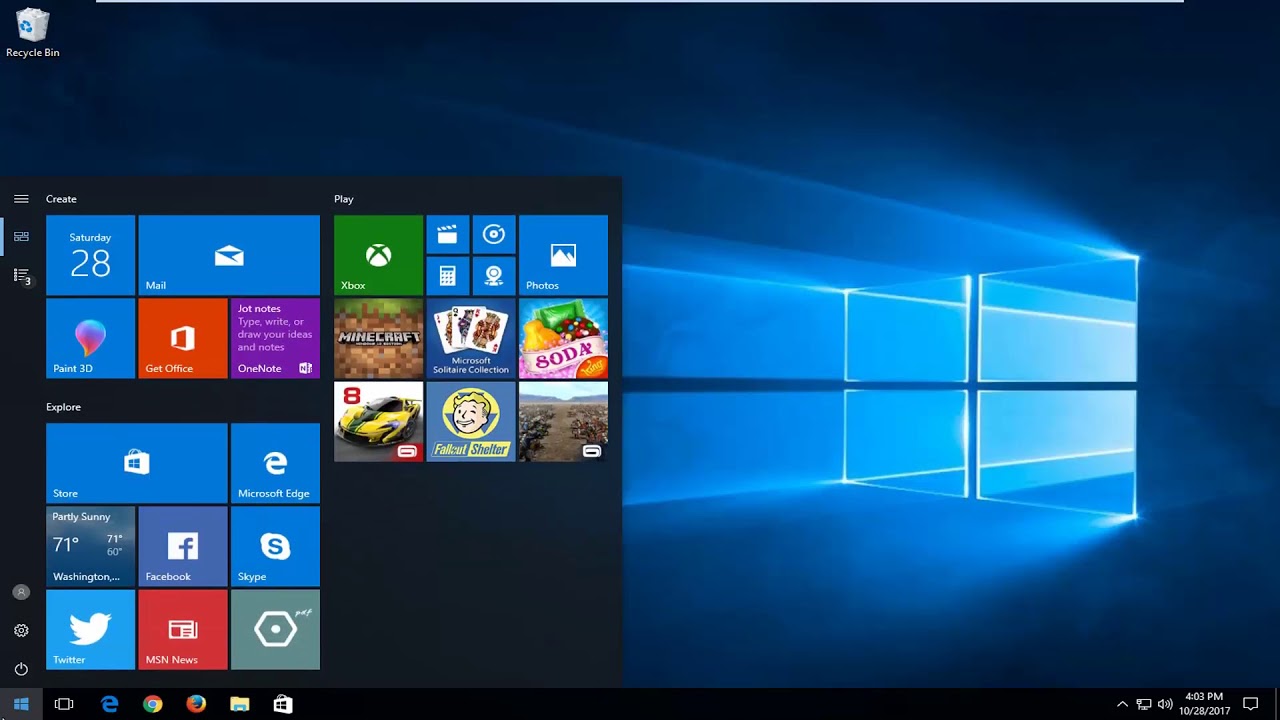Select the Recycle Bin desktop icon

pyautogui.click(x=32, y=33)
